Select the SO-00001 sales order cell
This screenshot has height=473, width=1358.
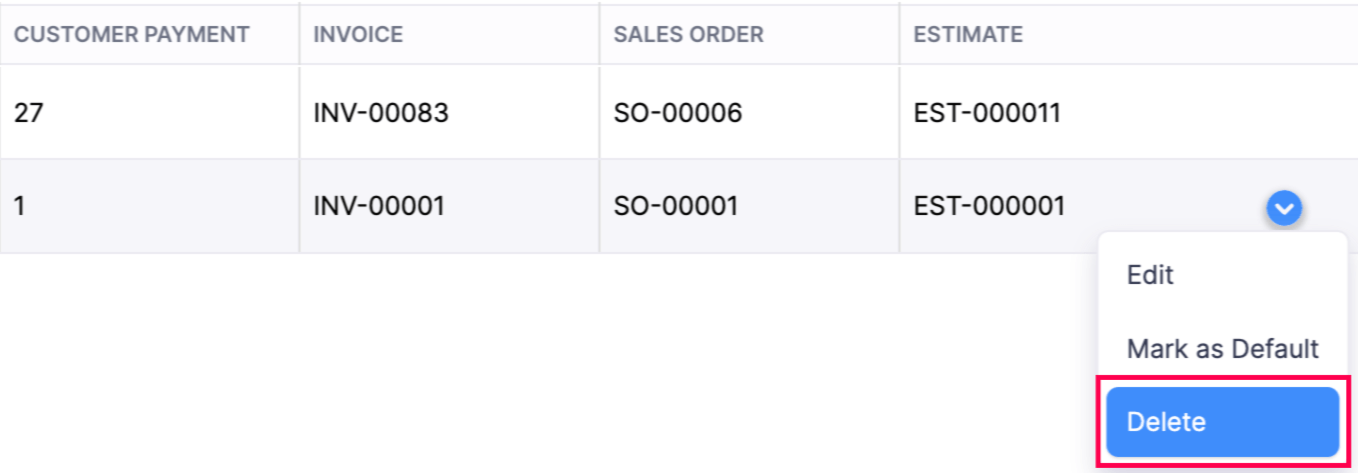point(676,207)
